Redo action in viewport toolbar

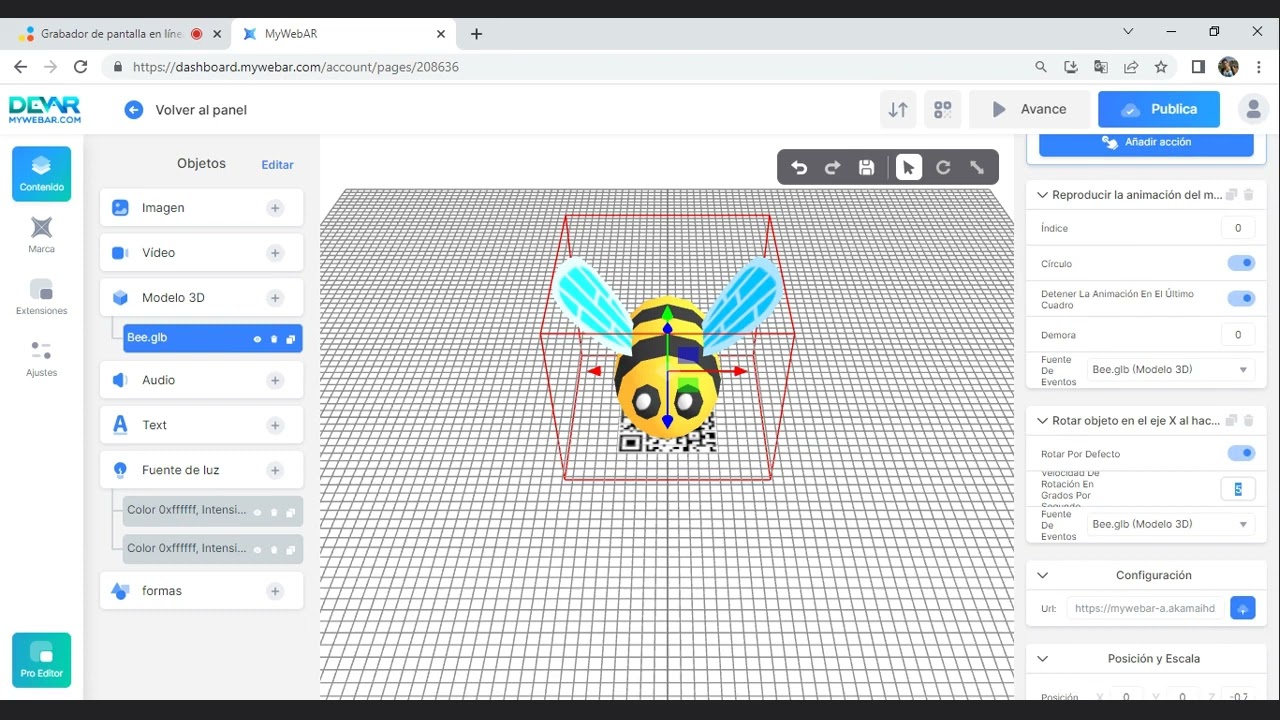[x=832, y=168]
